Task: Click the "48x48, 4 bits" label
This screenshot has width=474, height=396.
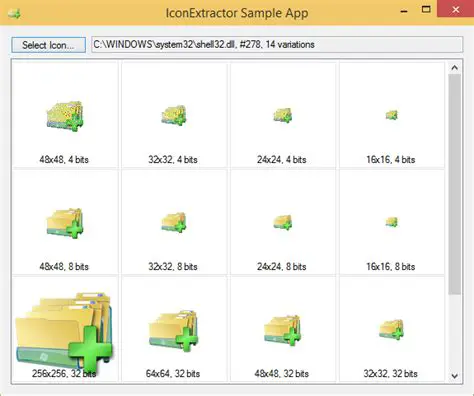Action: 64,160
